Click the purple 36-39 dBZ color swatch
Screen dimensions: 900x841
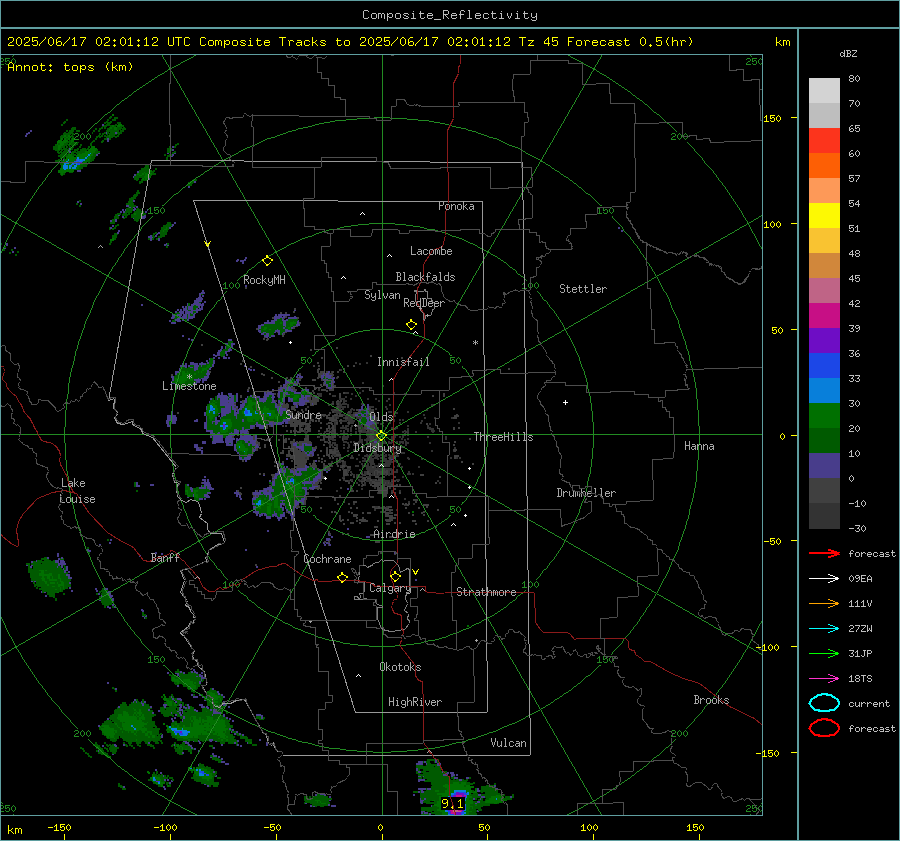824,340
